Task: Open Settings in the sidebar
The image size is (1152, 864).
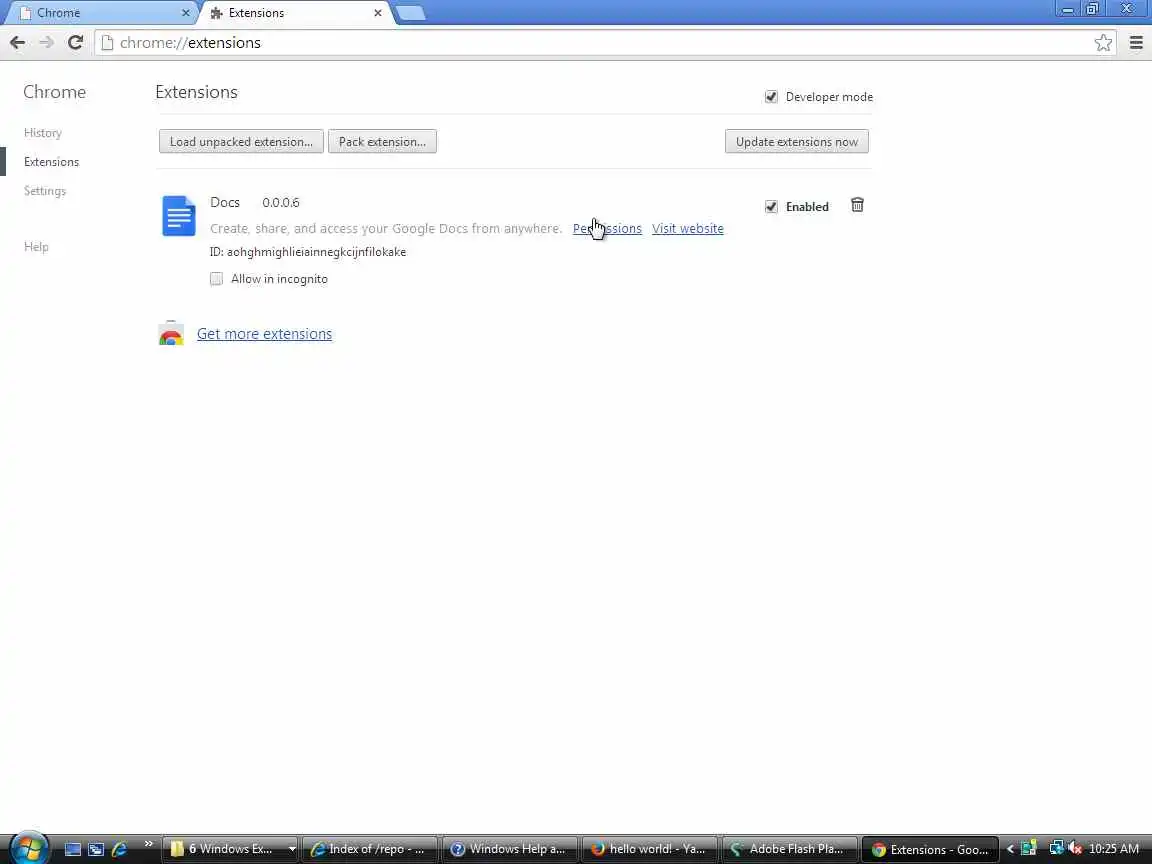Action: (45, 191)
